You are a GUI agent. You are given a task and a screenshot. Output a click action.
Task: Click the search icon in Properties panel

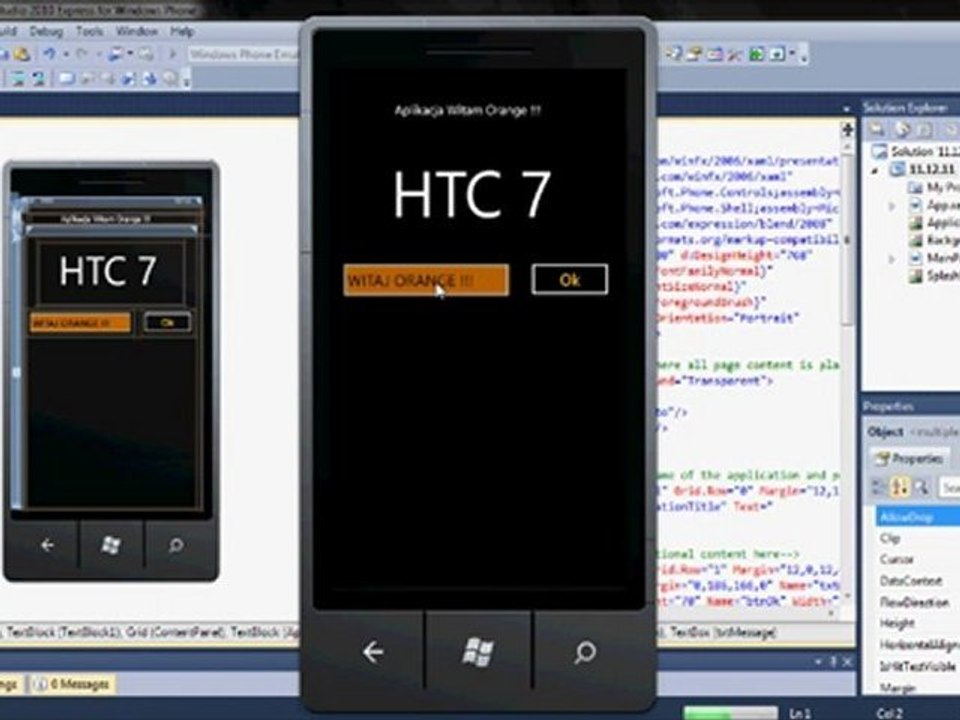[x=920, y=487]
